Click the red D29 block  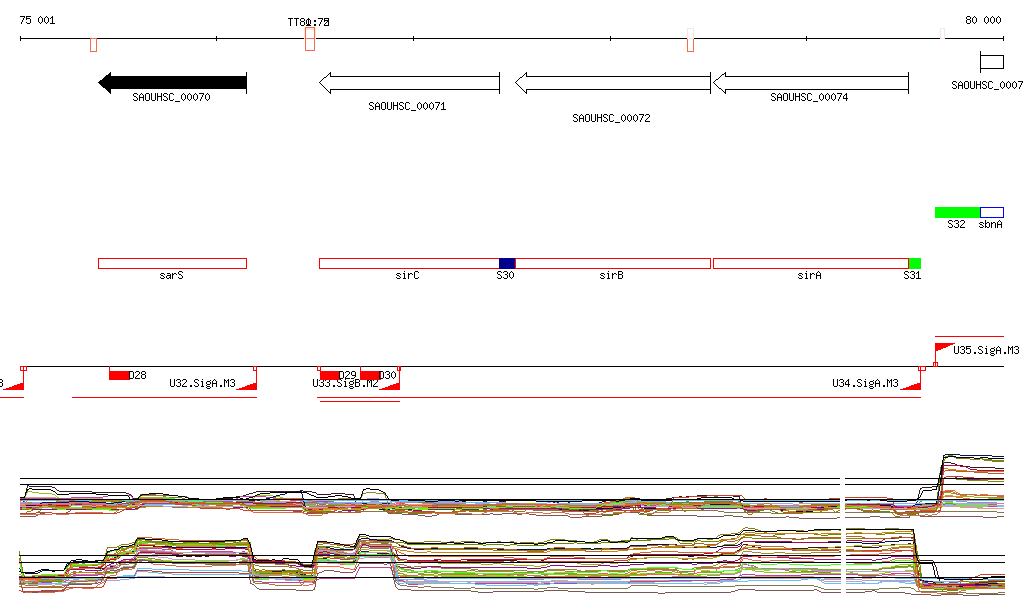[330, 375]
